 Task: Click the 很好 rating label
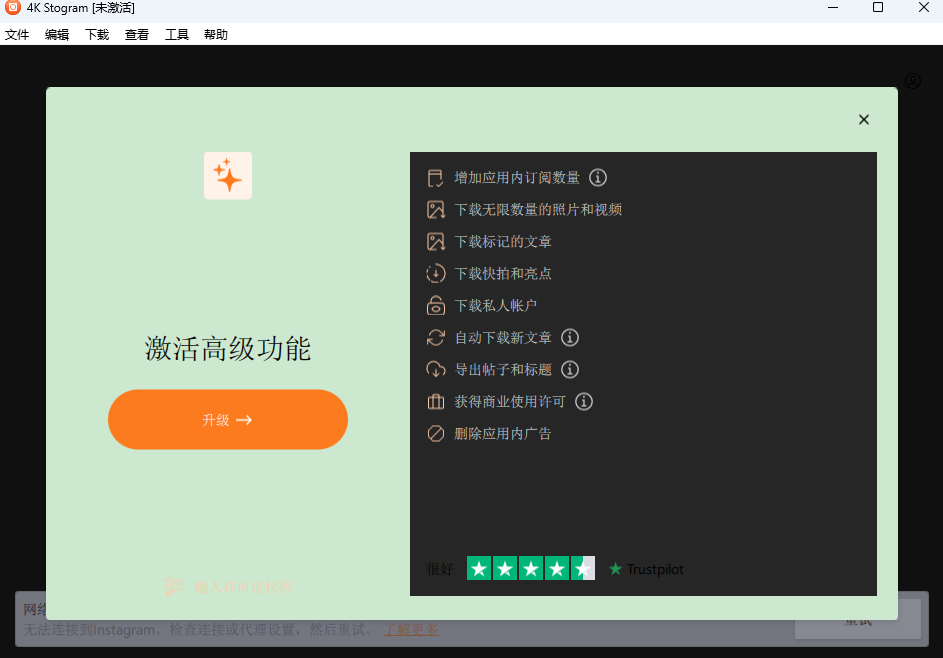[440, 569]
